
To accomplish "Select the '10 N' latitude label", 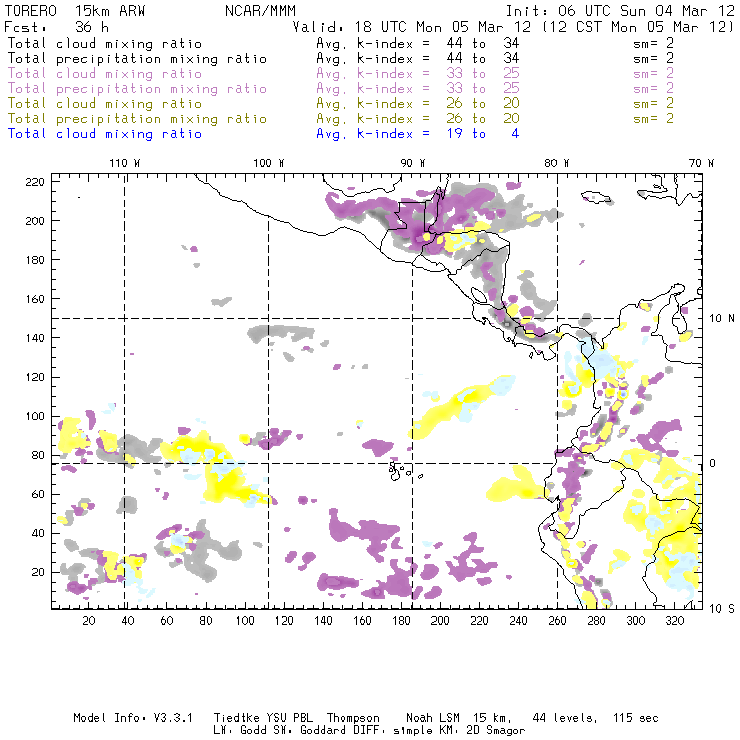I will pos(722,319).
